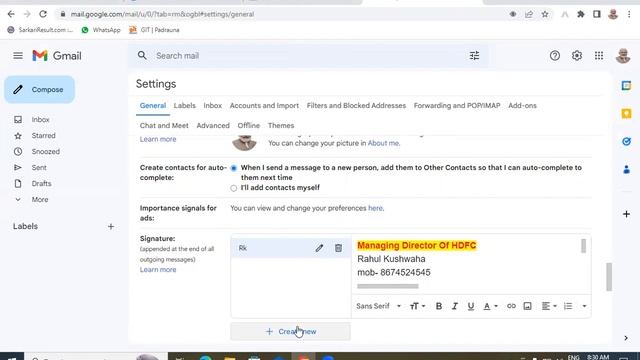Expand More in the left sidebar
Viewport: 640px width, 360px height.
pos(40,200)
